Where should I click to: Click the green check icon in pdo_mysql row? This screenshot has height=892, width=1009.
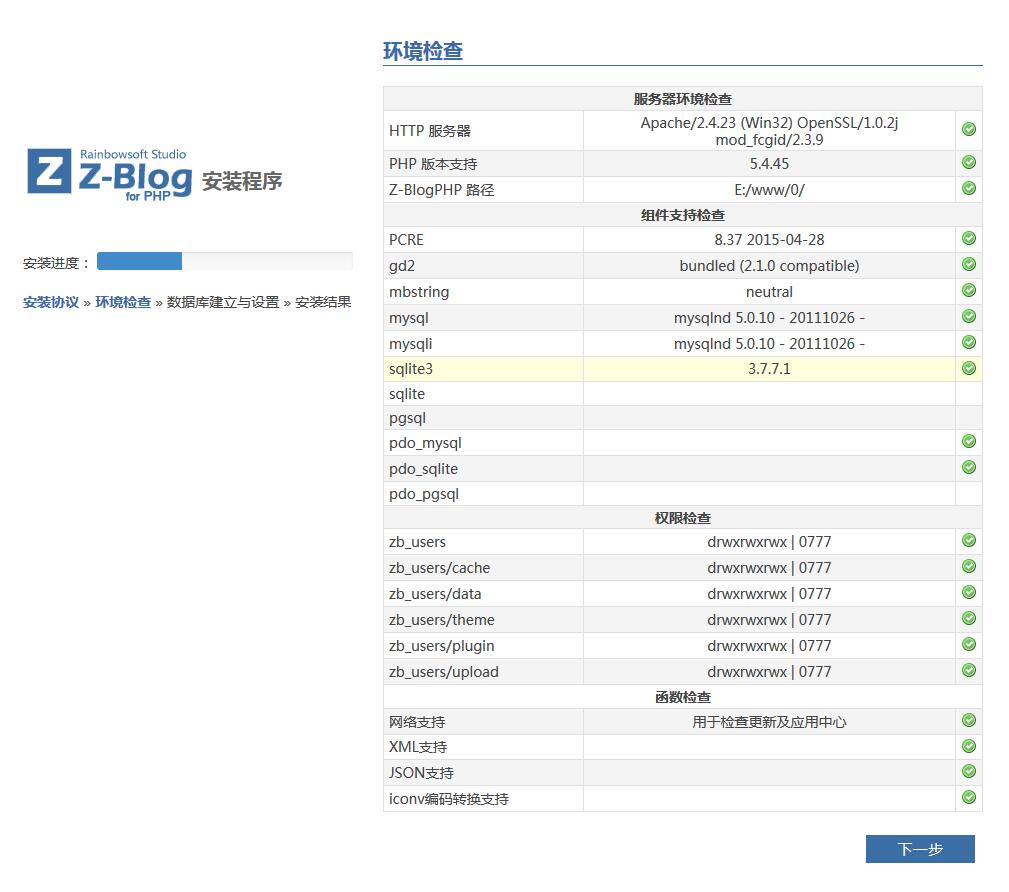pos(968,441)
